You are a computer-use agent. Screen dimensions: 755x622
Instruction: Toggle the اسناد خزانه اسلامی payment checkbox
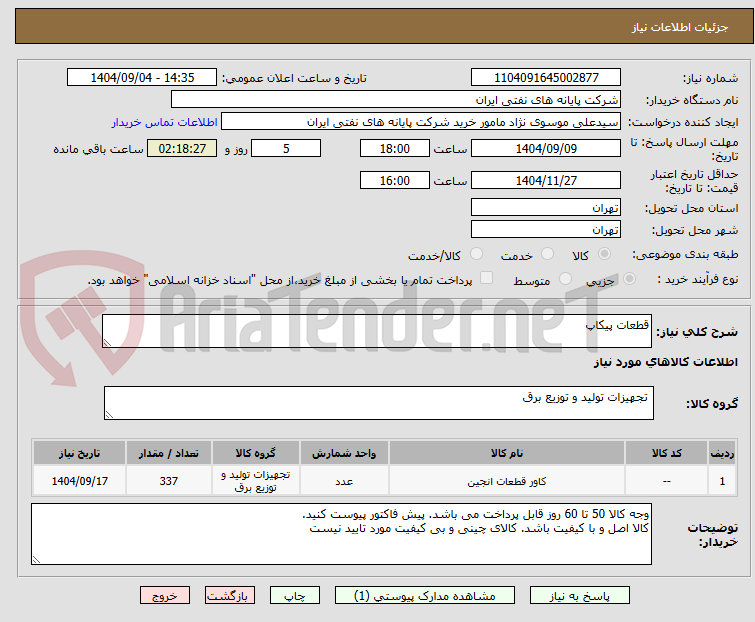coord(487,278)
